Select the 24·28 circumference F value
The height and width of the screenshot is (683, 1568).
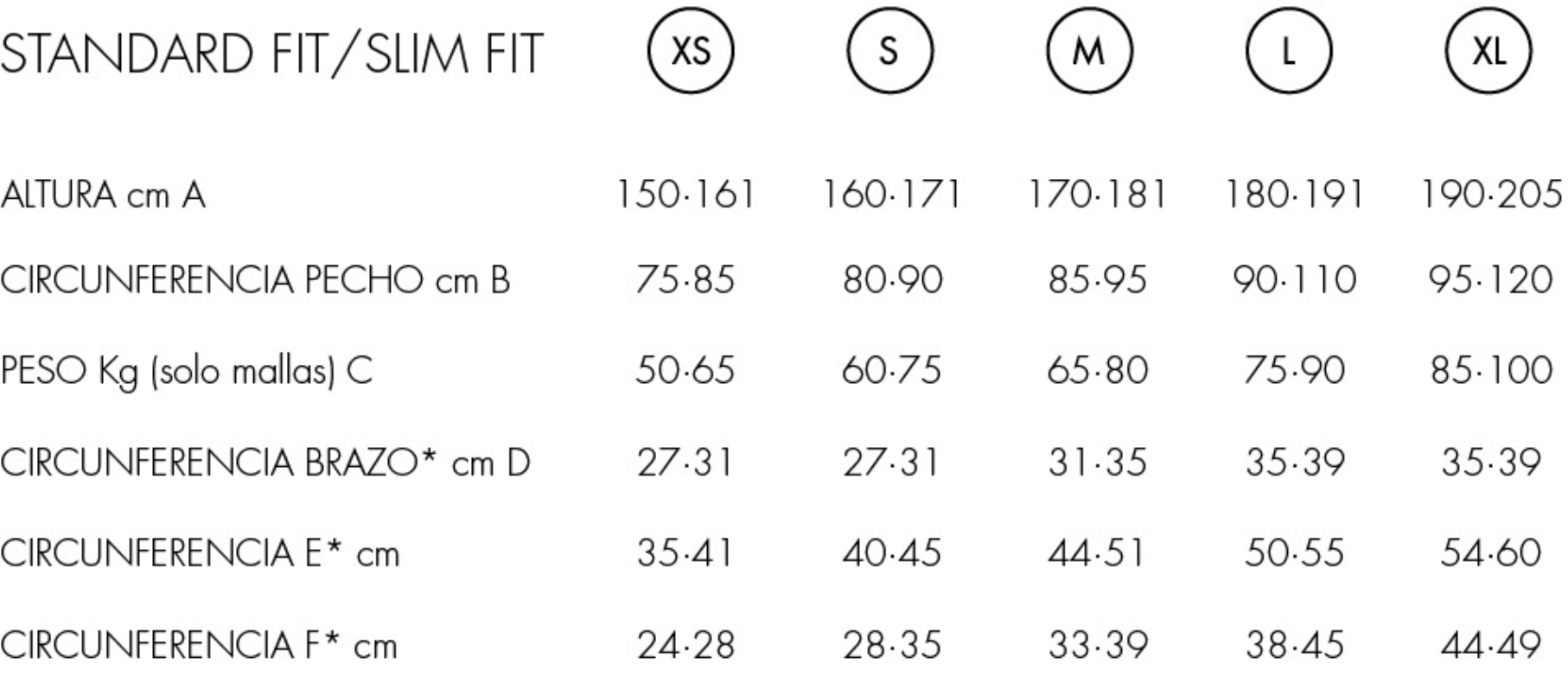pos(686,646)
